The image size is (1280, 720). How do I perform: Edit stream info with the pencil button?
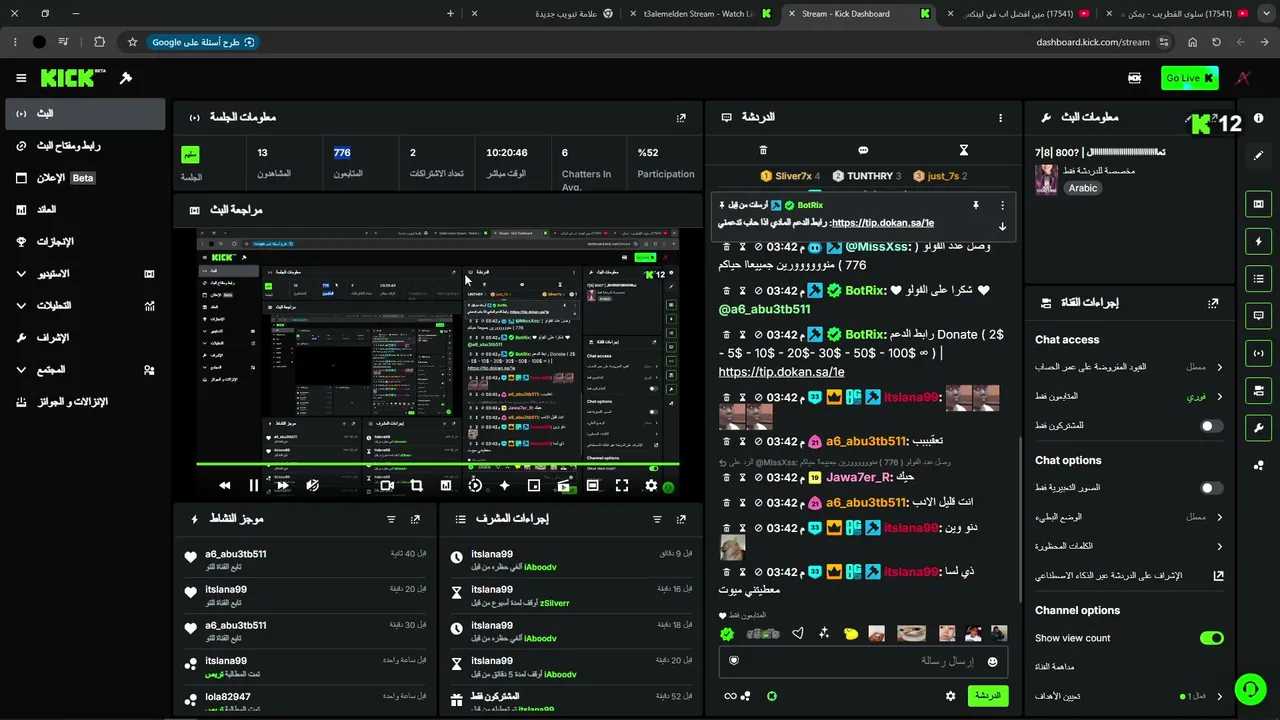pyautogui.click(x=1258, y=156)
